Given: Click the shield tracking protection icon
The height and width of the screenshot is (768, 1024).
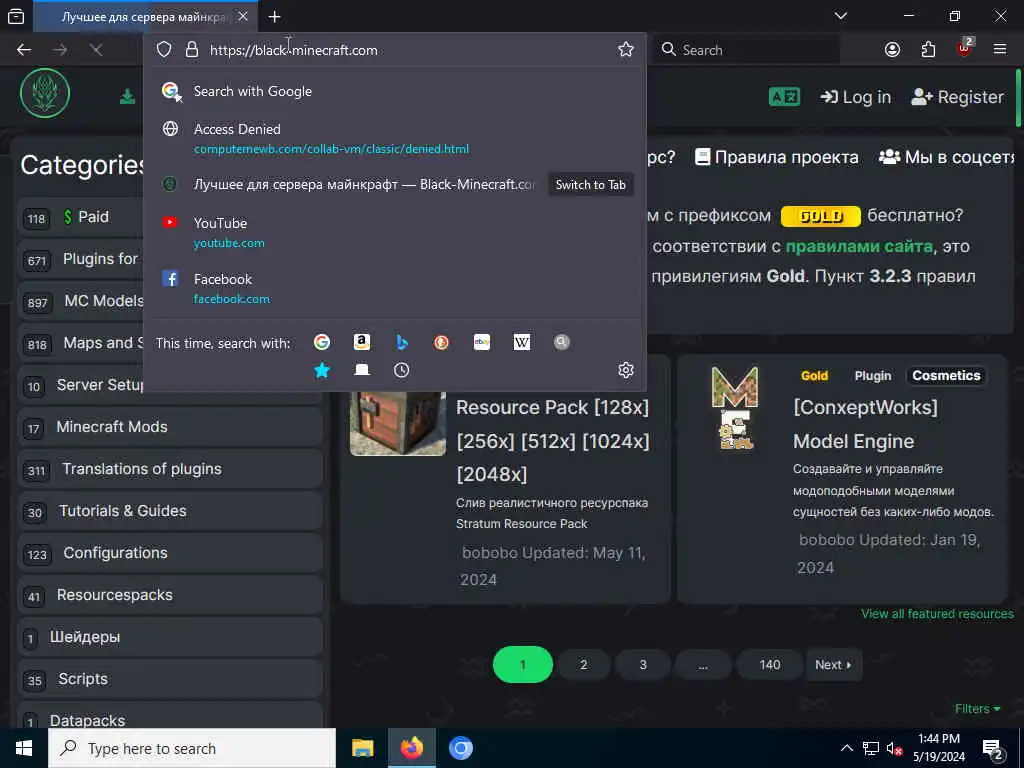Looking at the screenshot, I should pyautogui.click(x=164, y=50).
